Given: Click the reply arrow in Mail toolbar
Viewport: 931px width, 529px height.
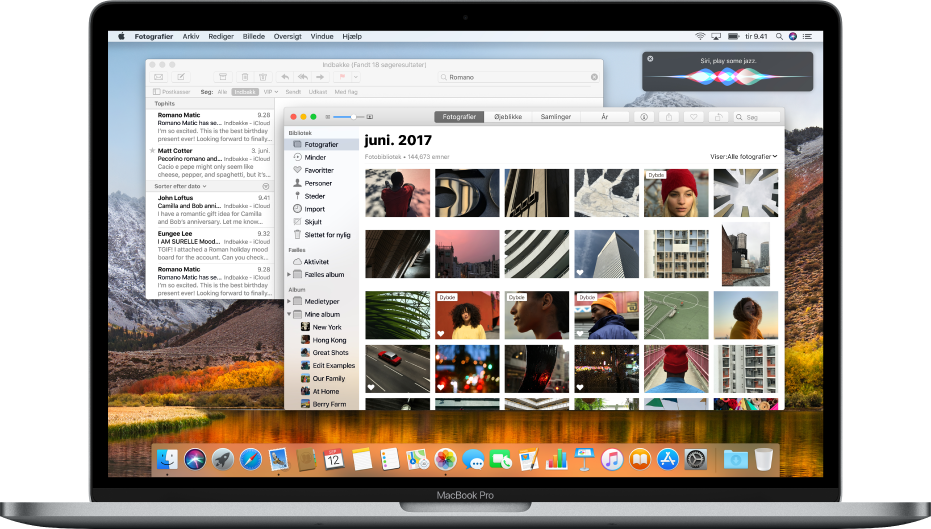Looking at the screenshot, I should tap(285, 77).
